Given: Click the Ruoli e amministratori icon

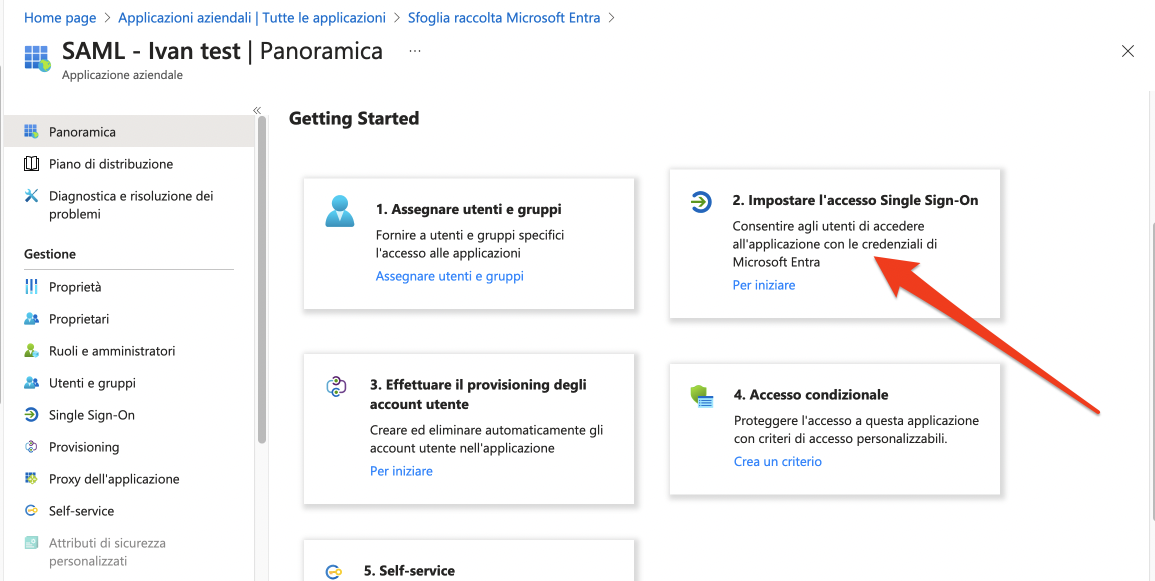Looking at the screenshot, I should [31, 351].
